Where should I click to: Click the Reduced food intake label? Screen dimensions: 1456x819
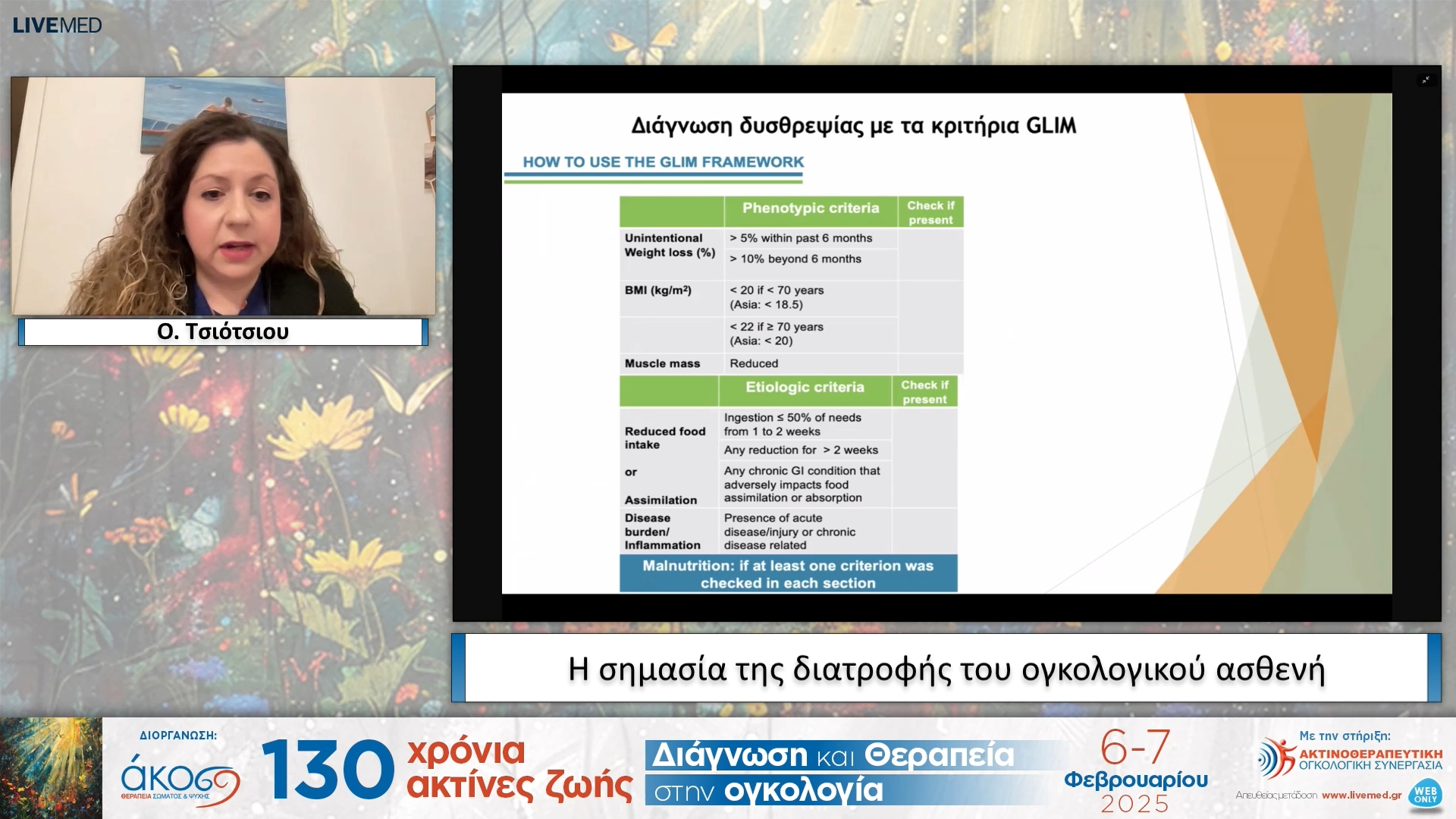(665, 438)
